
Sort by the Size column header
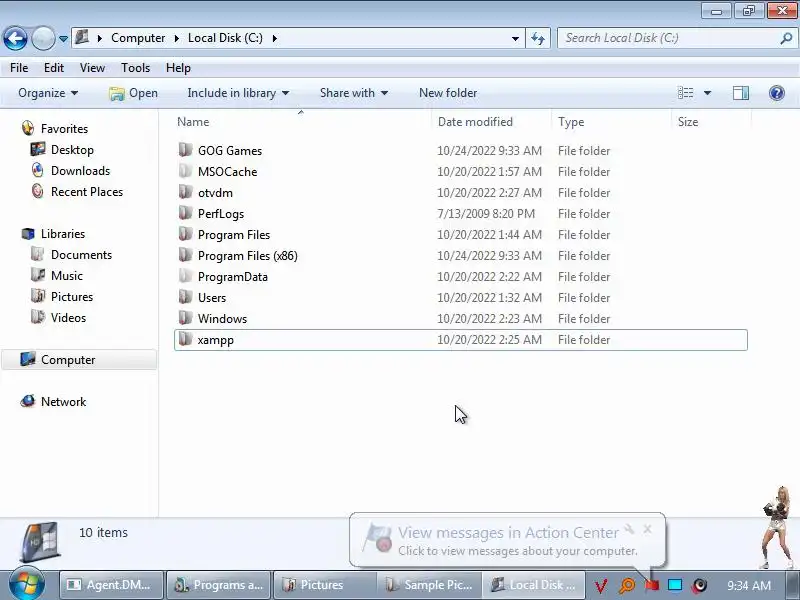pos(688,122)
